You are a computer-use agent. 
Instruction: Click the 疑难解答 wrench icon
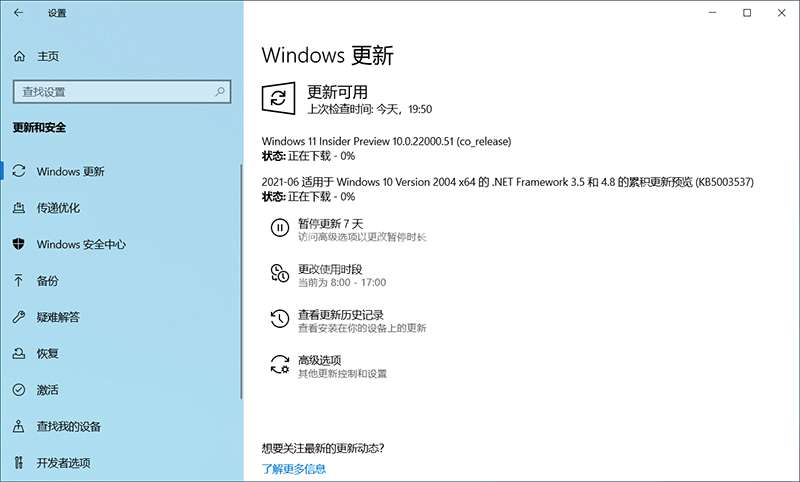(x=19, y=317)
